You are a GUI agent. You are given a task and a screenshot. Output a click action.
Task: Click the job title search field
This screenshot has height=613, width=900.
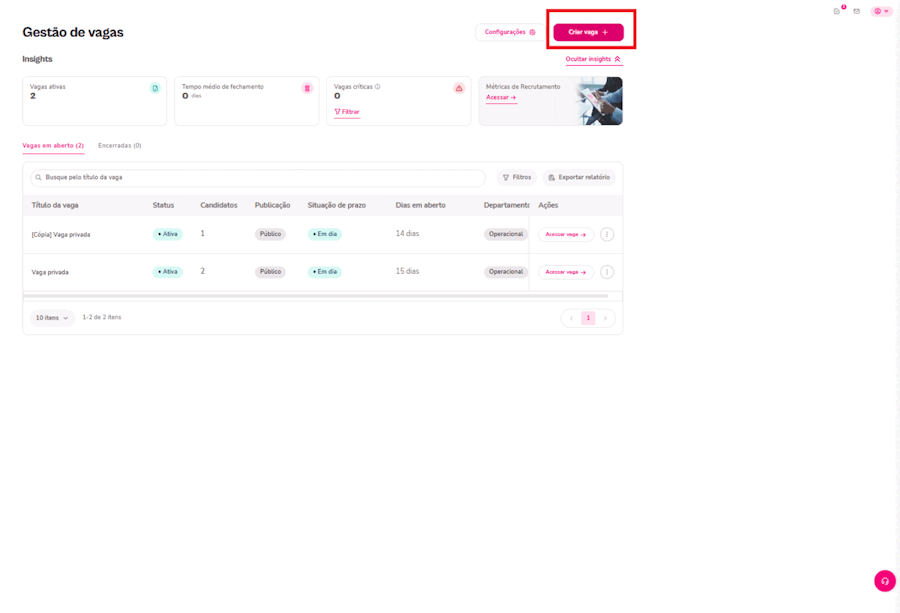point(250,177)
